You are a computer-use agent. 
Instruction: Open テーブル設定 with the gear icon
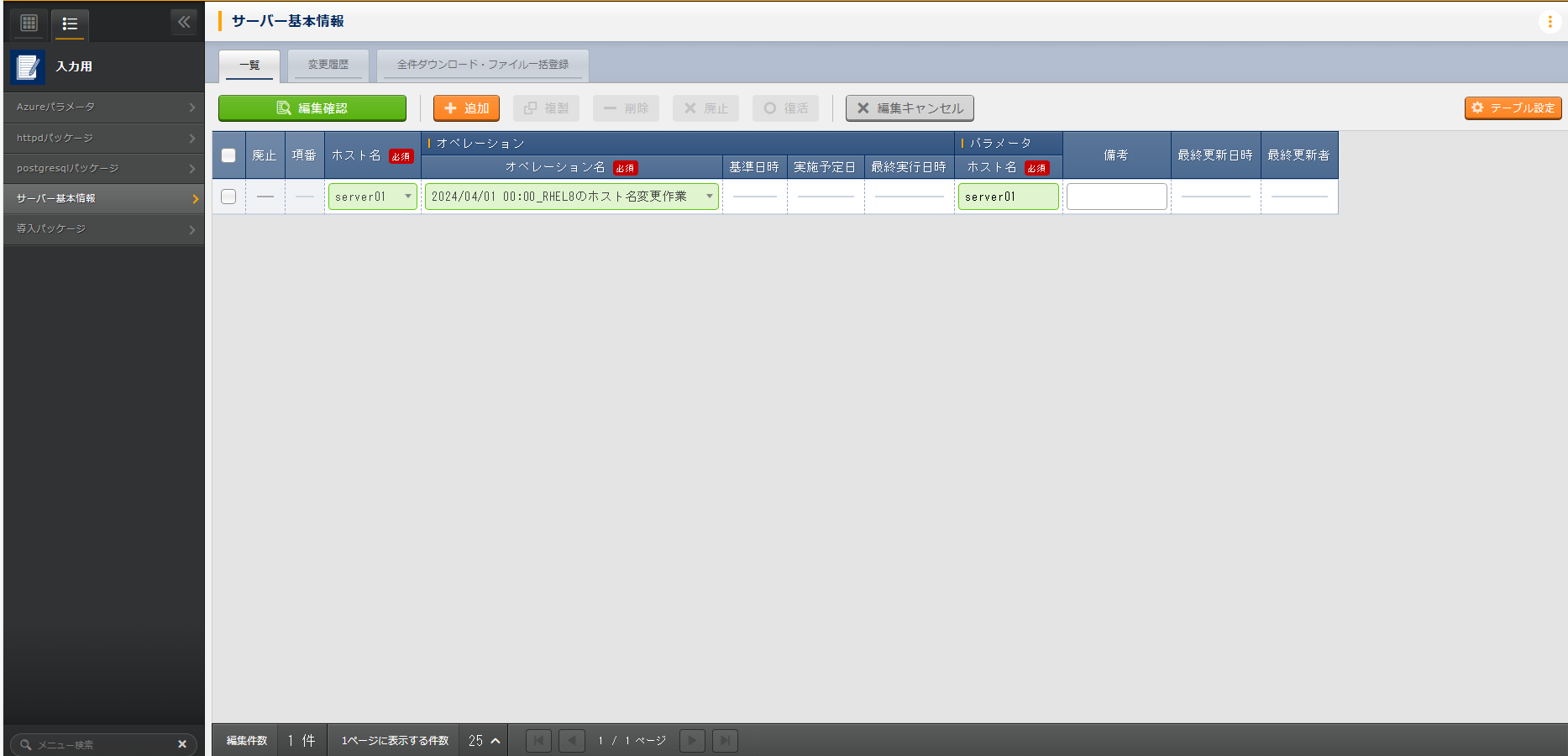[1512, 108]
